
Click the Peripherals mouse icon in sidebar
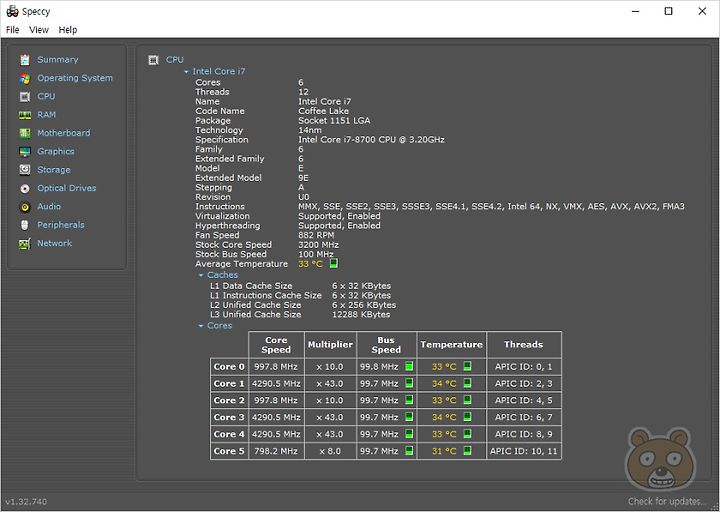pyautogui.click(x=25, y=225)
